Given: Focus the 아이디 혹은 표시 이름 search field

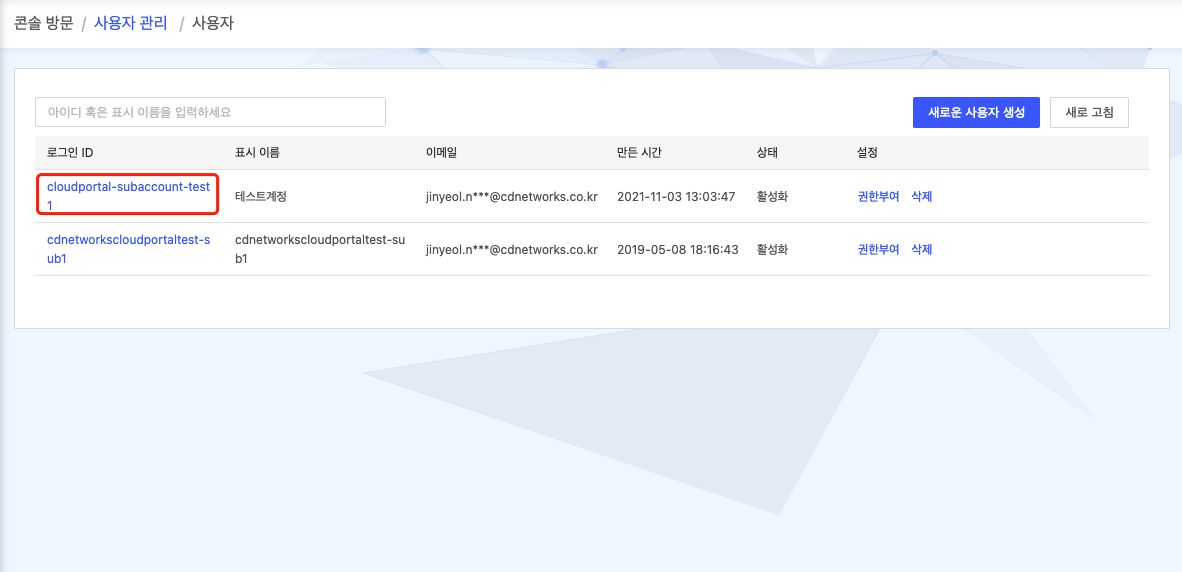Looking at the screenshot, I should point(210,112).
